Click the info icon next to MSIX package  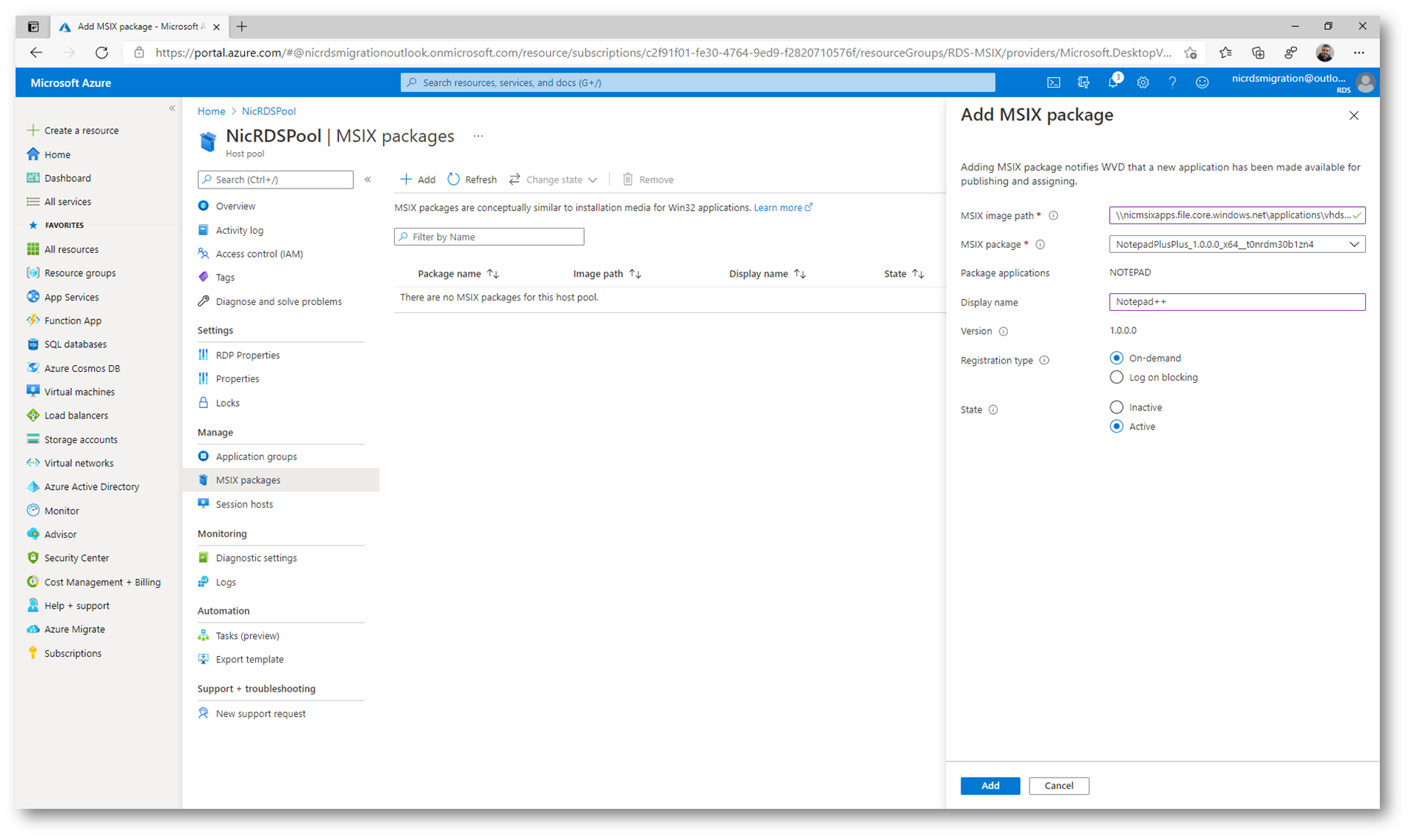tap(1040, 244)
